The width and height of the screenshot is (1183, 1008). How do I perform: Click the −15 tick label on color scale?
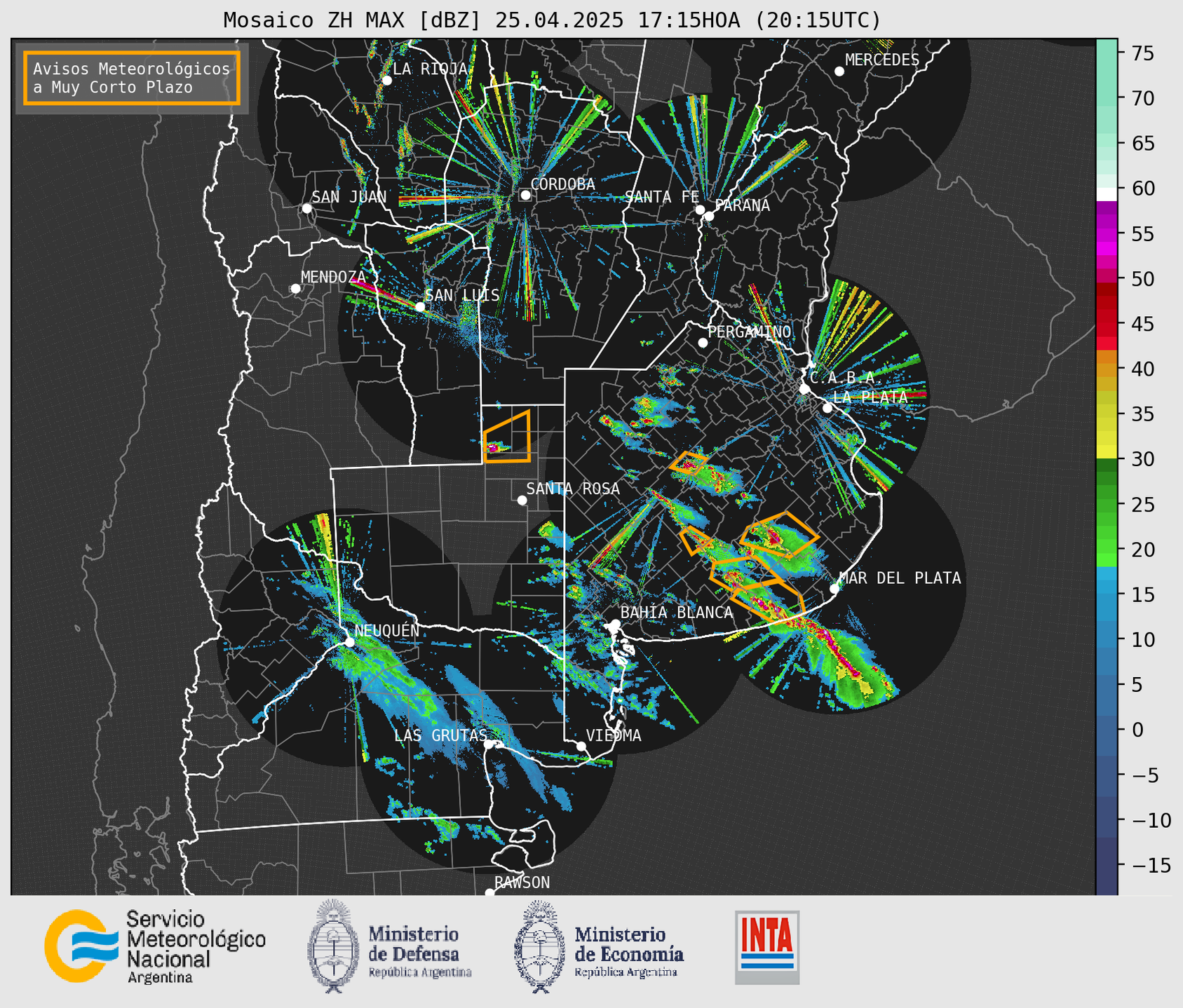[1151, 865]
